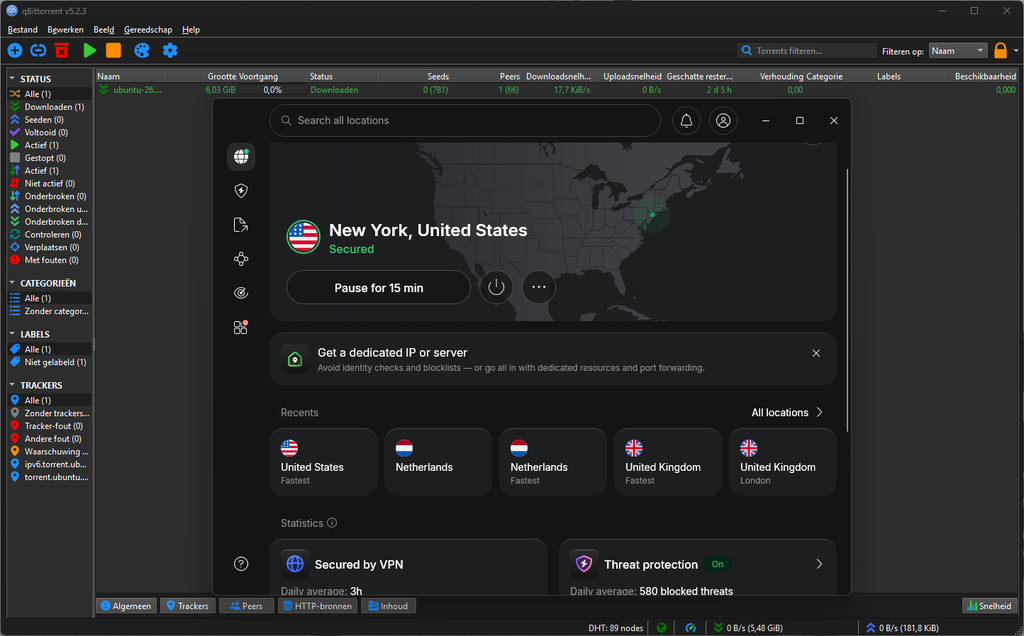Open the dropdown arrow next to lock icon
1024x636 pixels.
(x=1016, y=50)
